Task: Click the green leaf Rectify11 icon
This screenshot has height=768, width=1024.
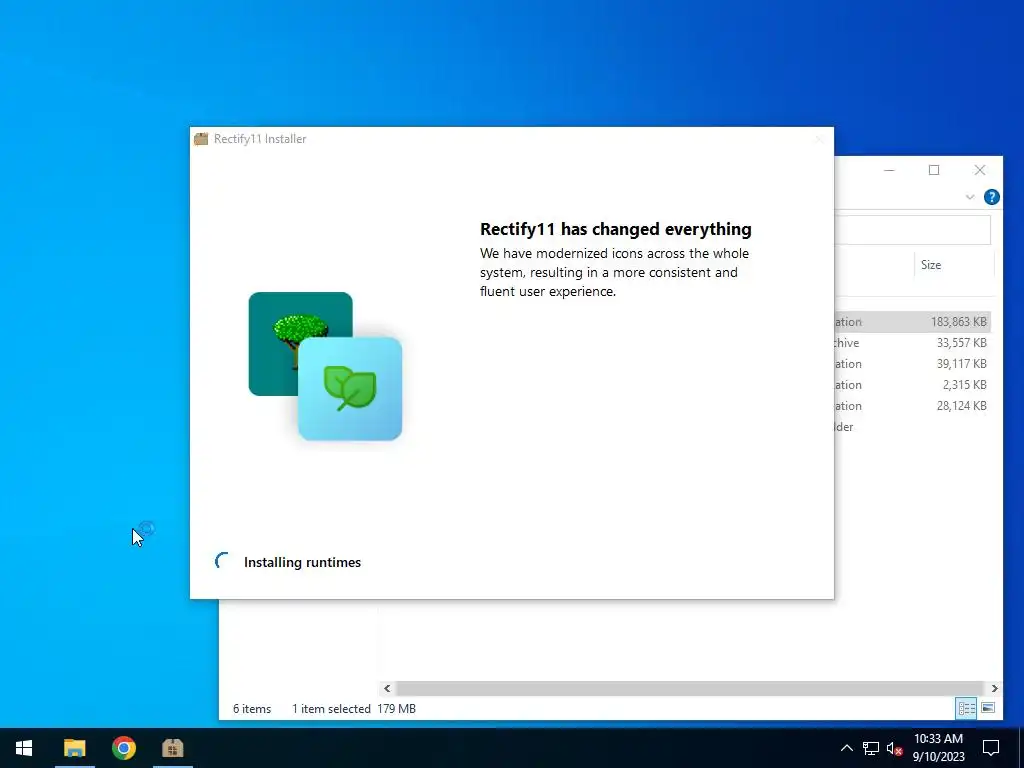Action: click(x=350, y=389)
